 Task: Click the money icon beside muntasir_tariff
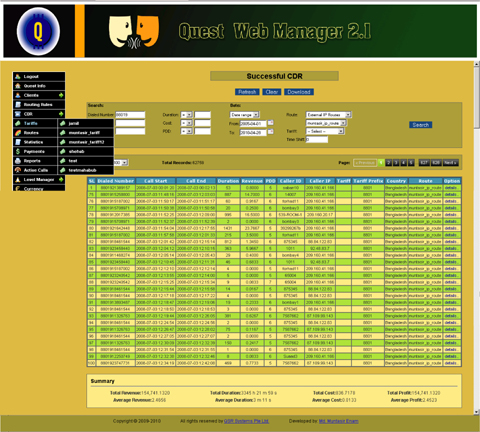tap(63, 133)
